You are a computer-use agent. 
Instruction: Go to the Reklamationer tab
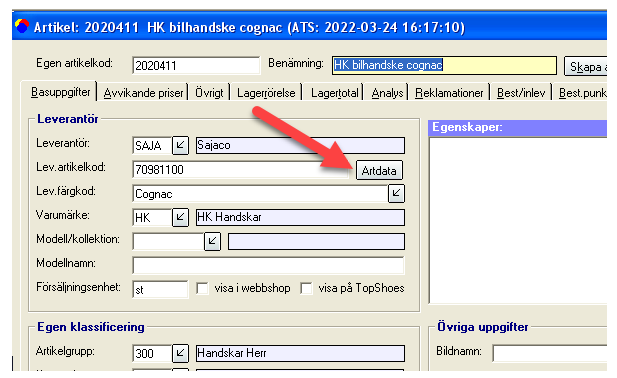click(449, 93)
